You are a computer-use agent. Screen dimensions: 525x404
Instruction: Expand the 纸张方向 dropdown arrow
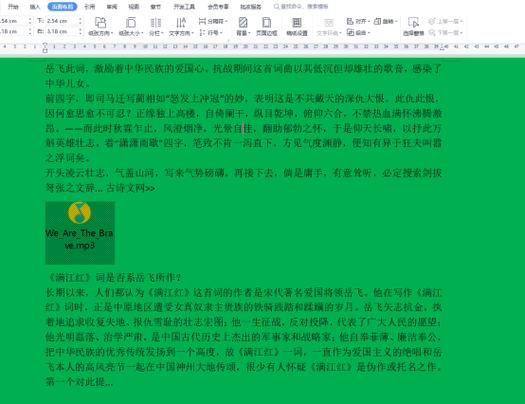[x=111, y=33]
